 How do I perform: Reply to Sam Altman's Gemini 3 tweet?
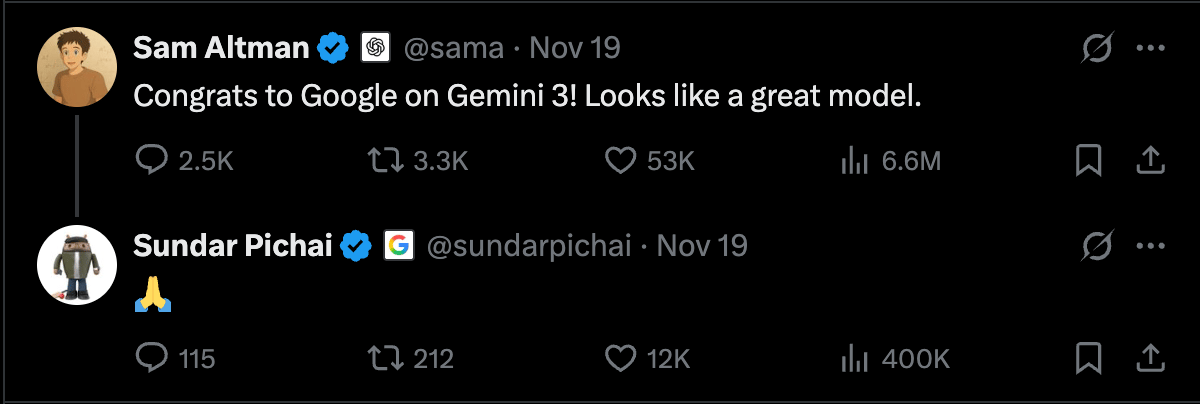151,160
